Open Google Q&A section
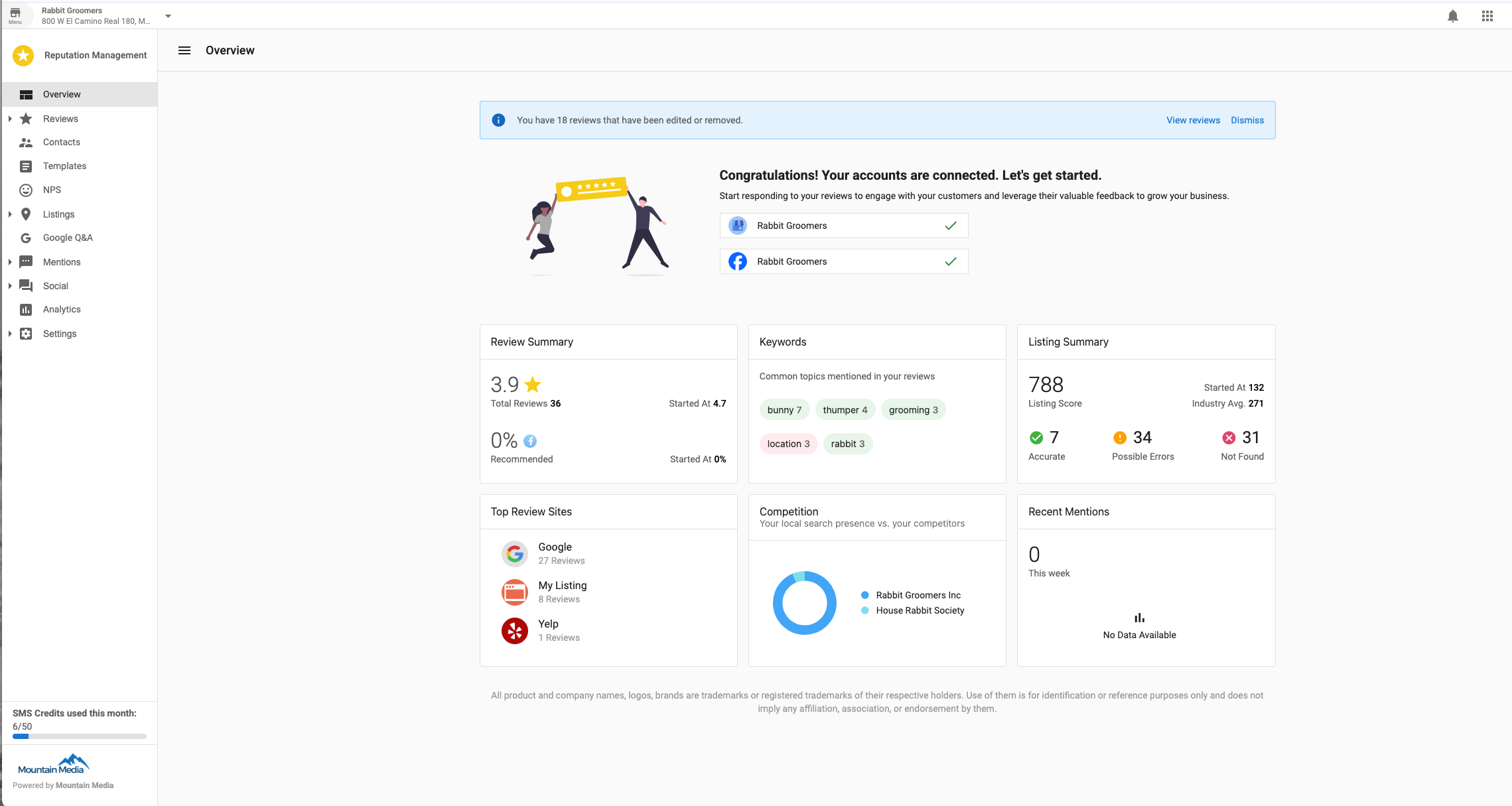This screenshot has height=806, width=1512. point(67,237)
